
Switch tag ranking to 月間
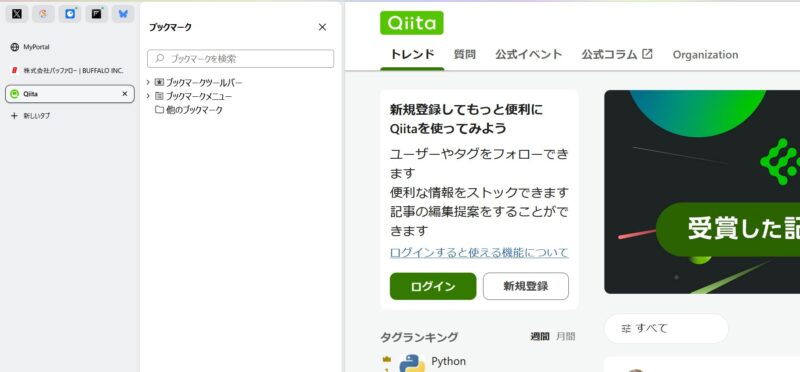(565, 336)
